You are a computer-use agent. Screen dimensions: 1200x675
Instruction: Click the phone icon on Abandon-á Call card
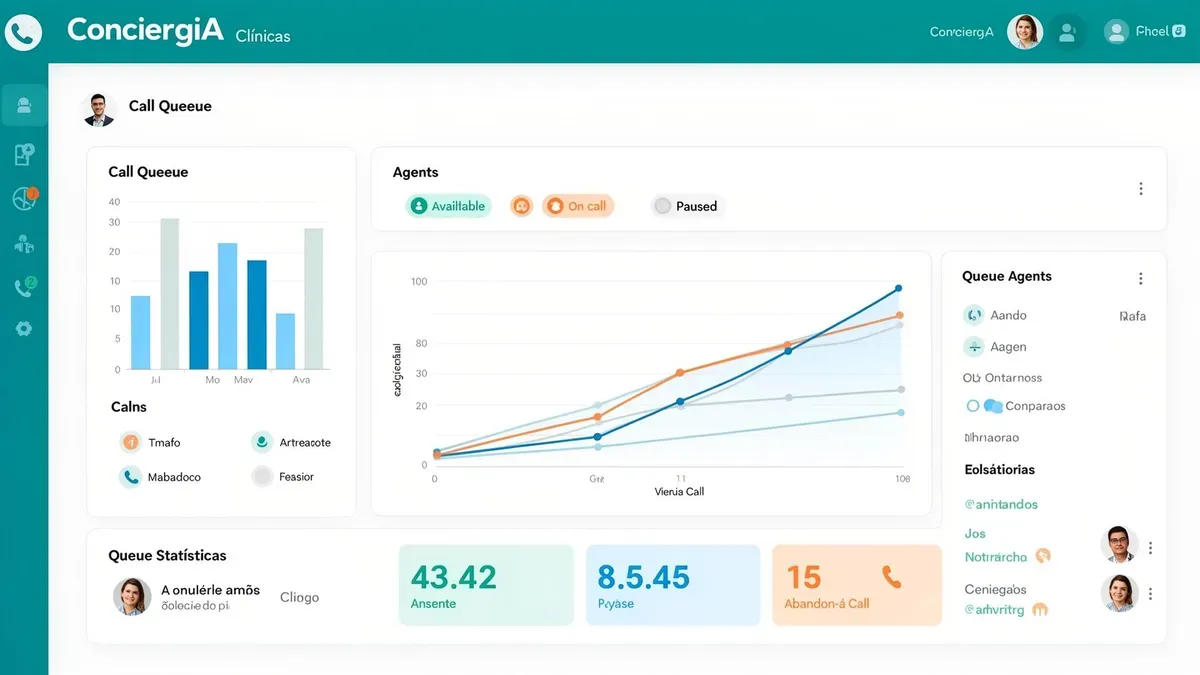pos(892,576)
